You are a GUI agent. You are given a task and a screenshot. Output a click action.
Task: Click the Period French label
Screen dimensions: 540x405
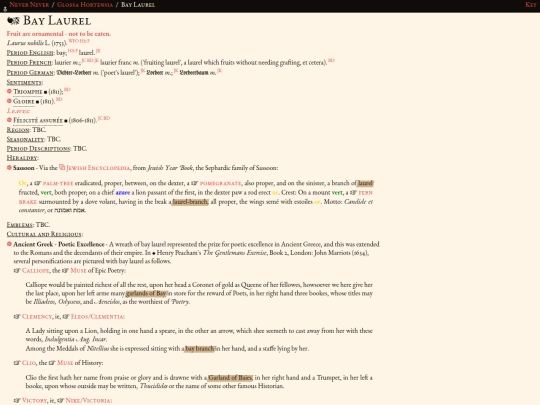pos(29,63)
